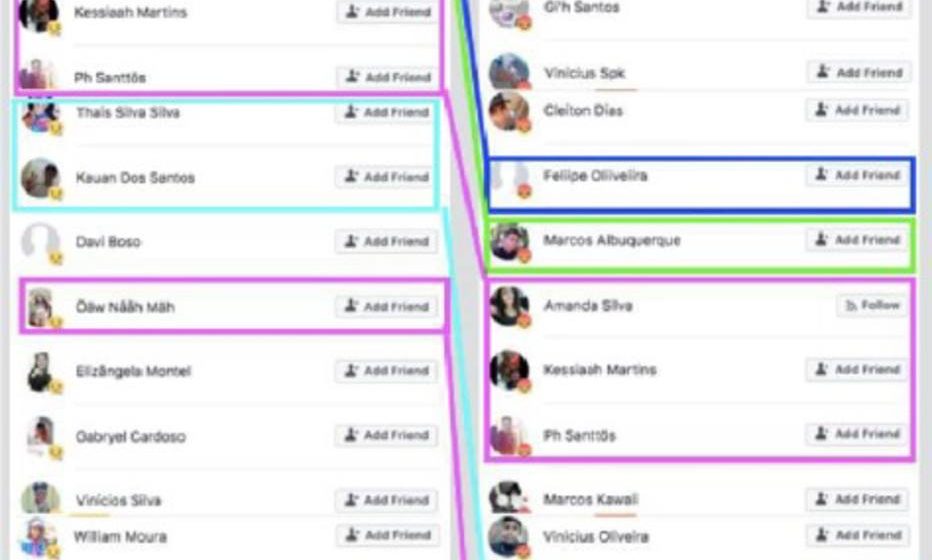Click Vinicius Oliveira's profile picture
Viewport: 932px width, 560px height.
pyautogui.click(x=509, y=537)
